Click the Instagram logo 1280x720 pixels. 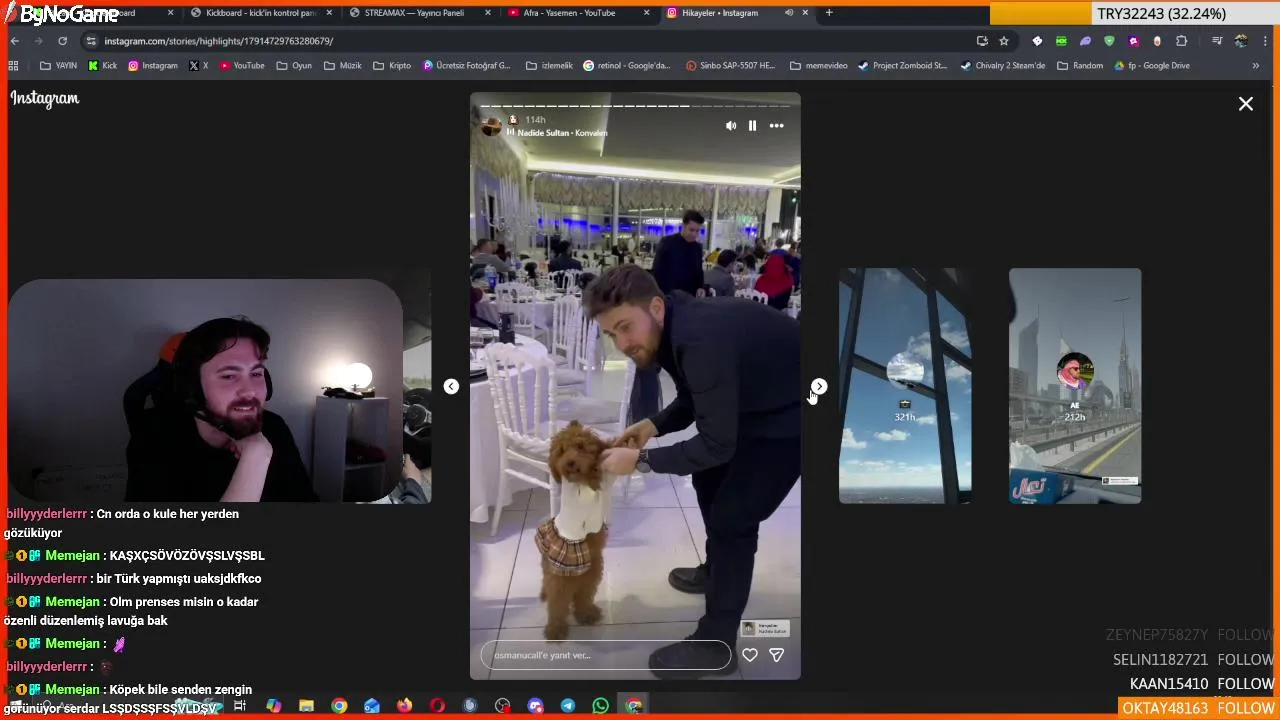tap(45, 98)
